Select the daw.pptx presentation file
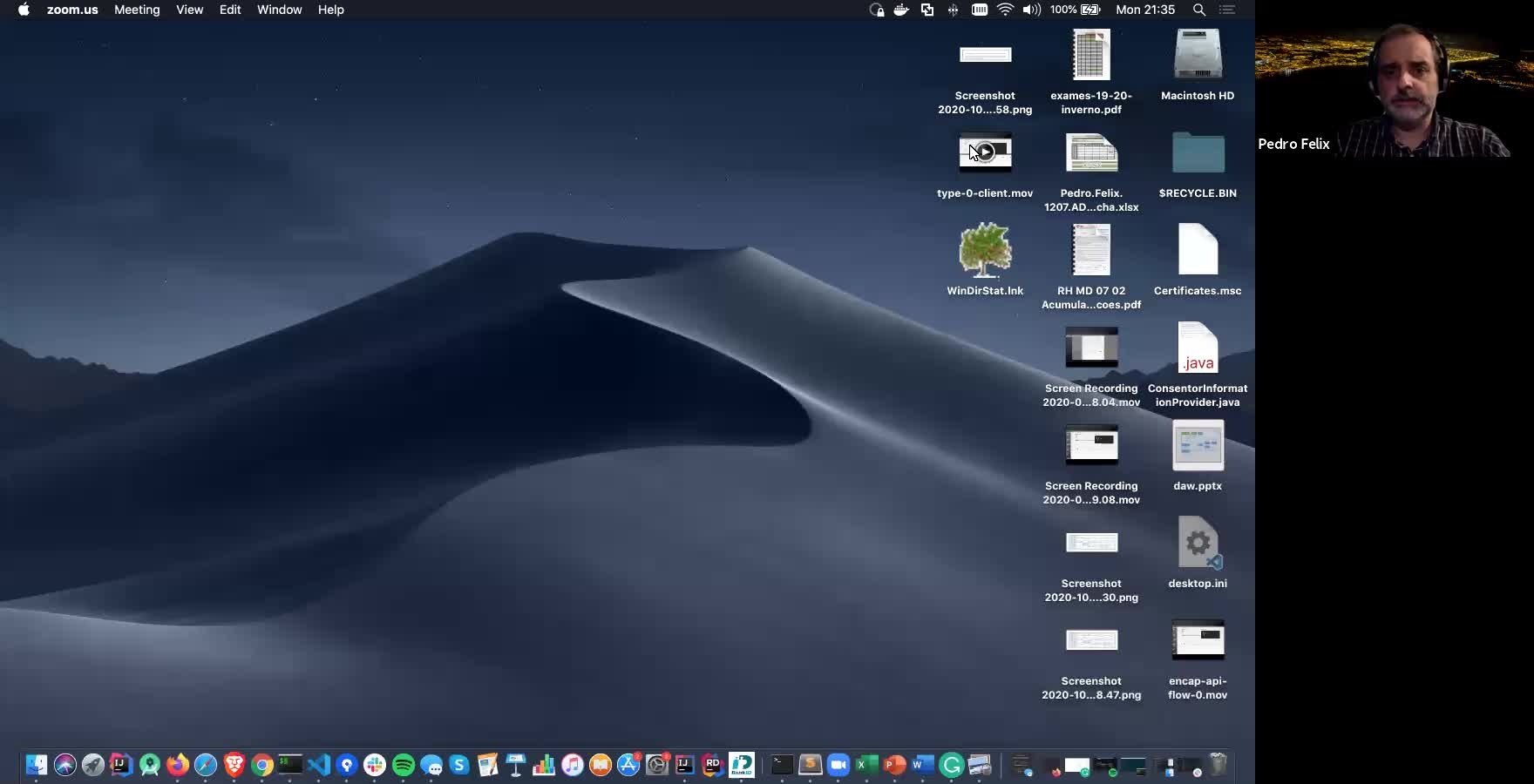 [1198, 456]
